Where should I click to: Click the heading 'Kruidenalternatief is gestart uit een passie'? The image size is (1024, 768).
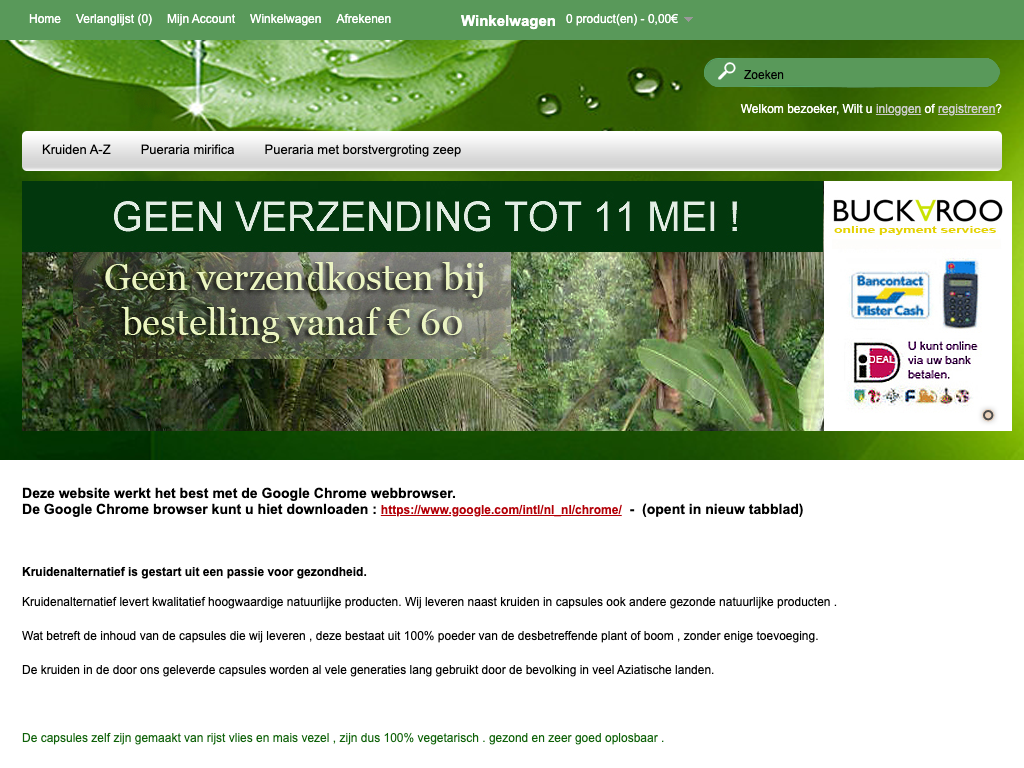(194, 572)
